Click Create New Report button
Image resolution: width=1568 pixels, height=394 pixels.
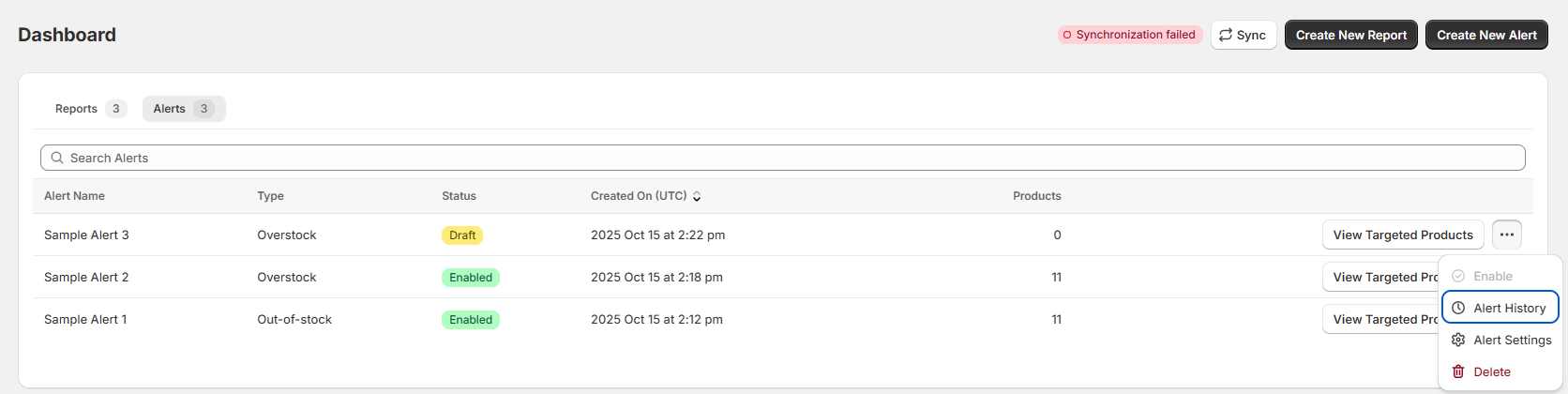pos(1350,35)
